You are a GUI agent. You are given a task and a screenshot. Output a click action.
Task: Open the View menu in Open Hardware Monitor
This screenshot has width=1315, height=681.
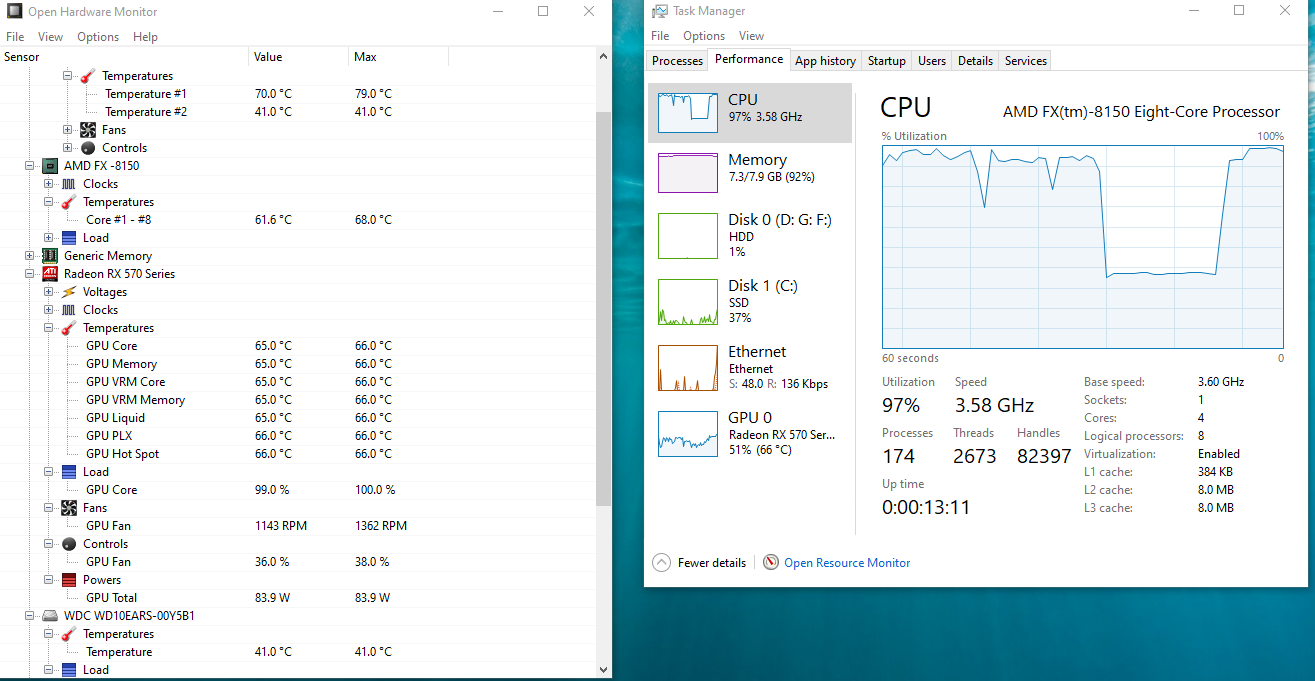click(x=50, y=37)
